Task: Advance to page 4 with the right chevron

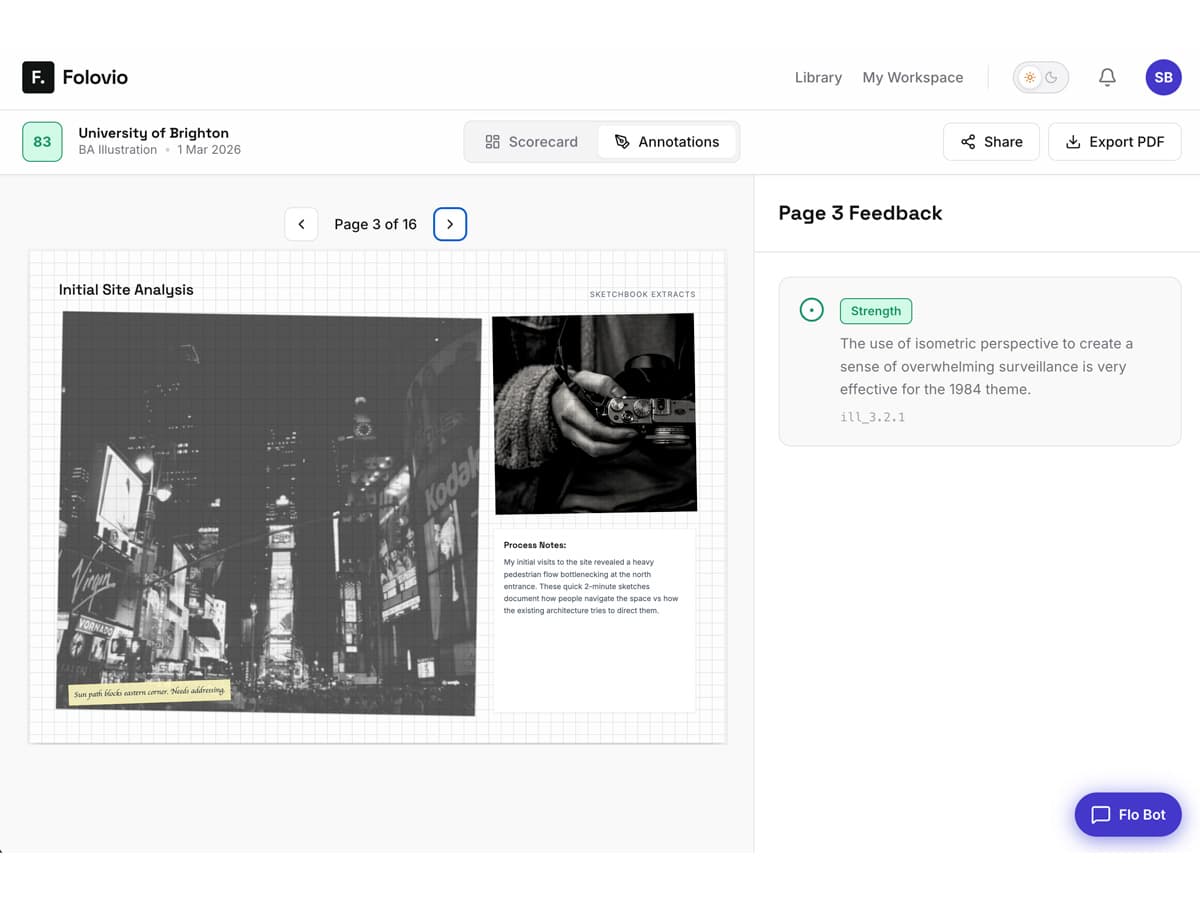Action: tap(450, 224)
